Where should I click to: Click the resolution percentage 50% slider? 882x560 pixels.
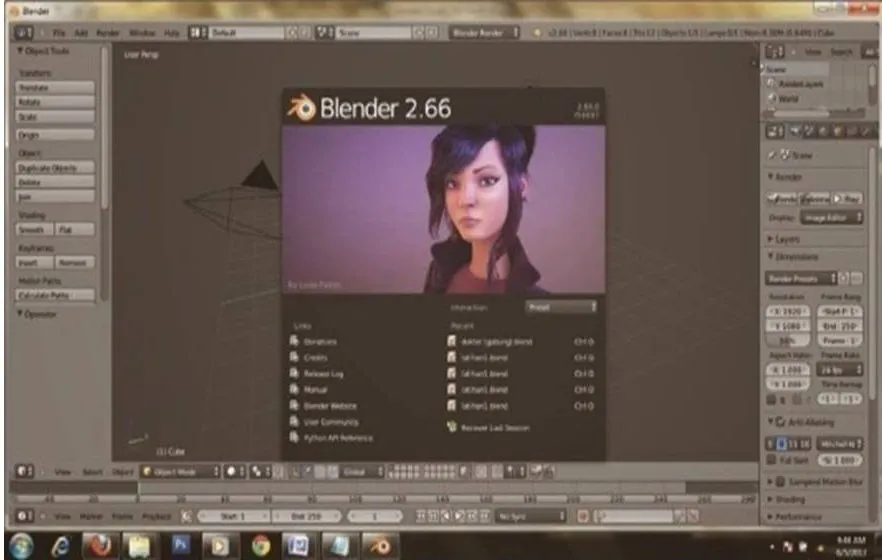788,340
